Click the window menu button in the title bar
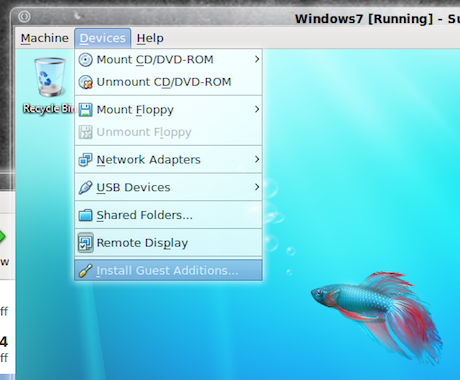The image size is (460, 380). click(x=24, y=16)
